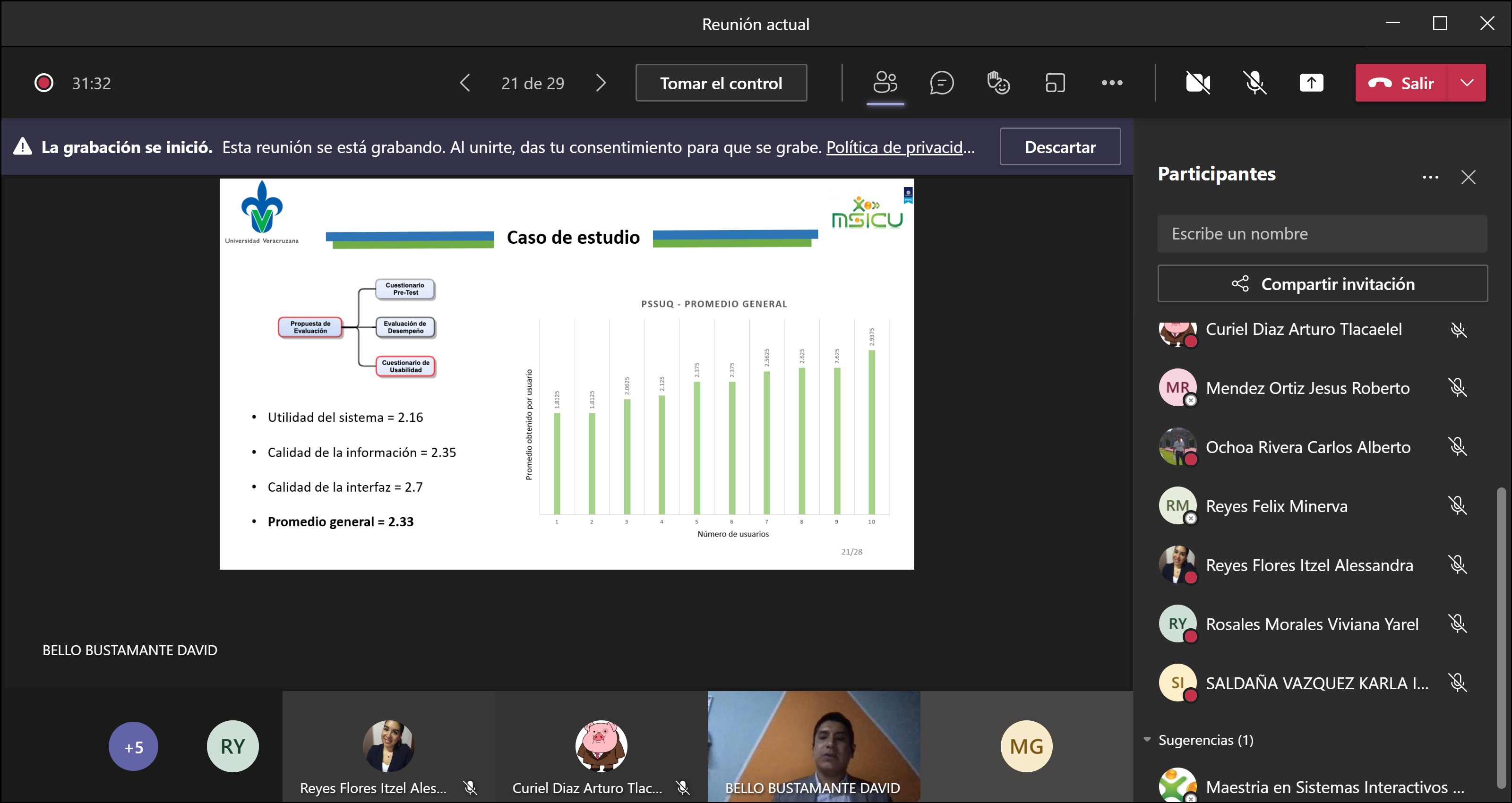Click the Escribe un nombre search field
Image resolution: width=1512 pixels, height=803 pixels.
pos(1322,234)
